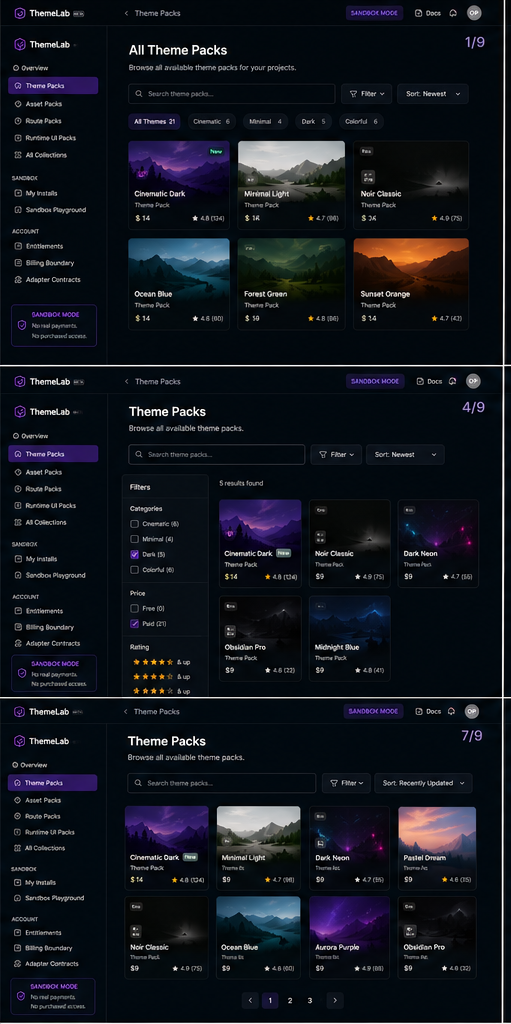Select the Minimal 4 filter tab
Image resolution: width=511 pixels, height=1024 pixels.
pyautogui.click(x=265, y=121)
